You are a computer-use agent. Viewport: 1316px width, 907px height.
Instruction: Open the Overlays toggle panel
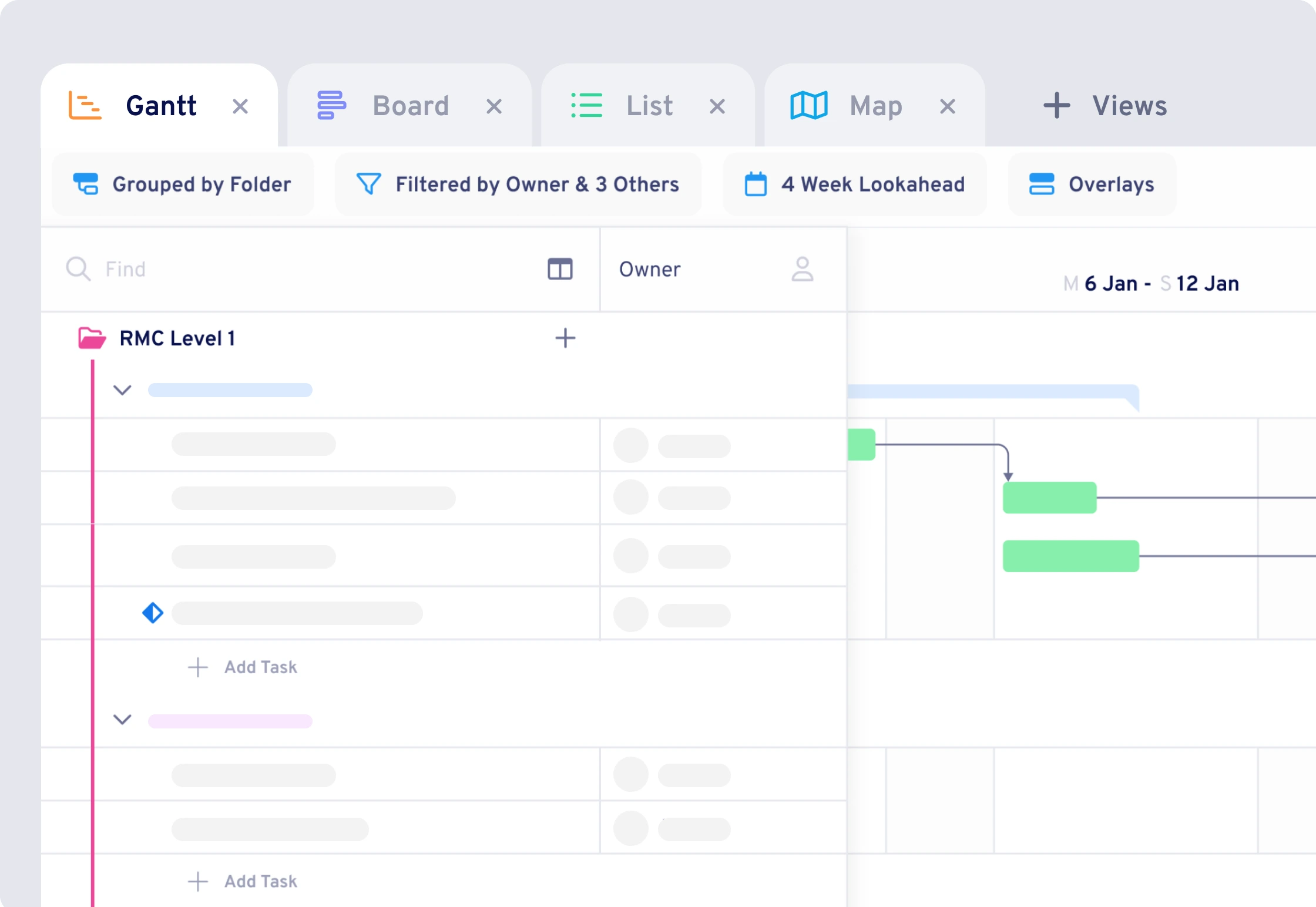[1092, 184]
